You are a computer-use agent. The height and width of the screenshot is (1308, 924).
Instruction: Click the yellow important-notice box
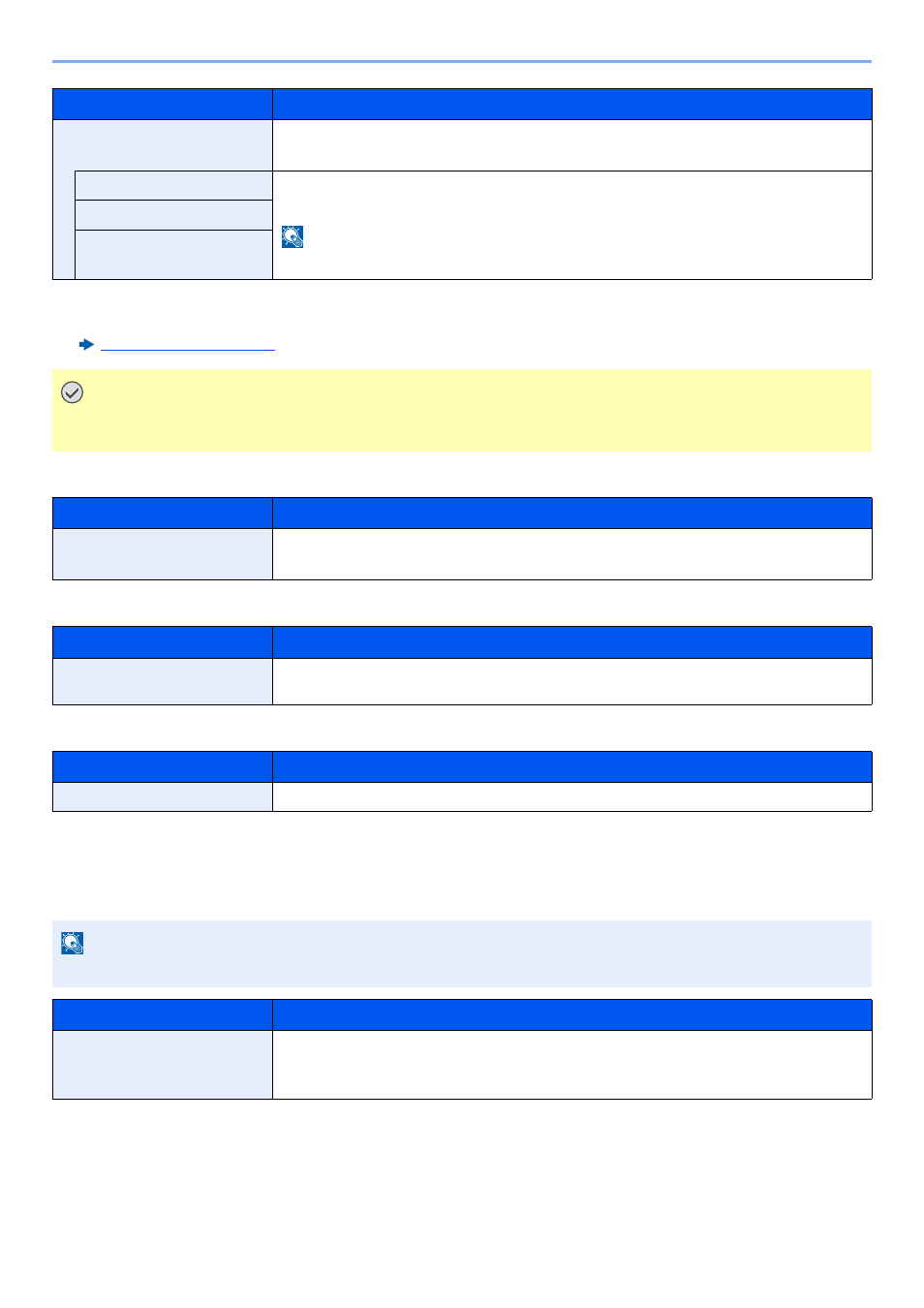point(462,410)
